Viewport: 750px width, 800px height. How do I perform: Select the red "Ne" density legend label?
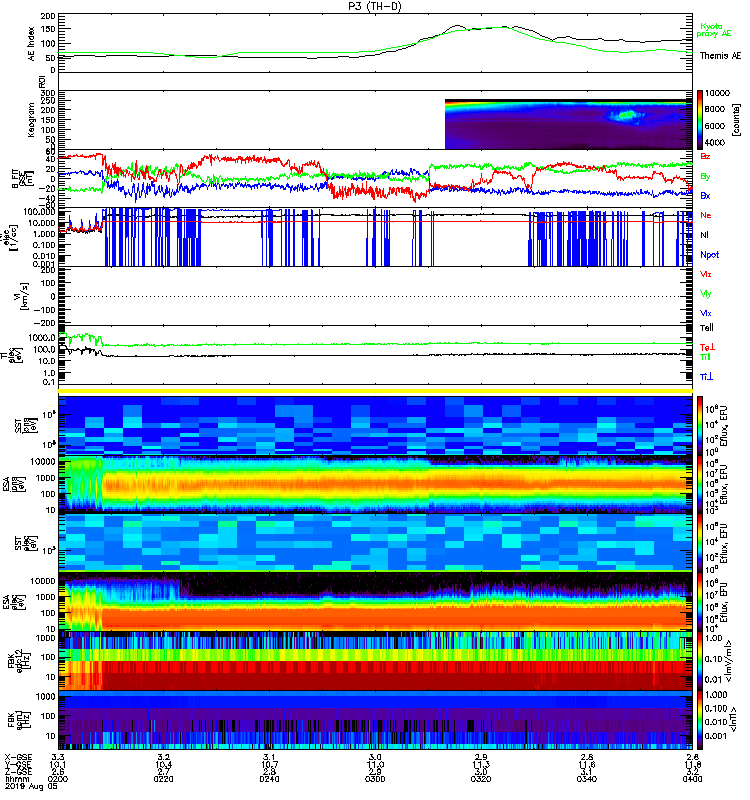706,215
